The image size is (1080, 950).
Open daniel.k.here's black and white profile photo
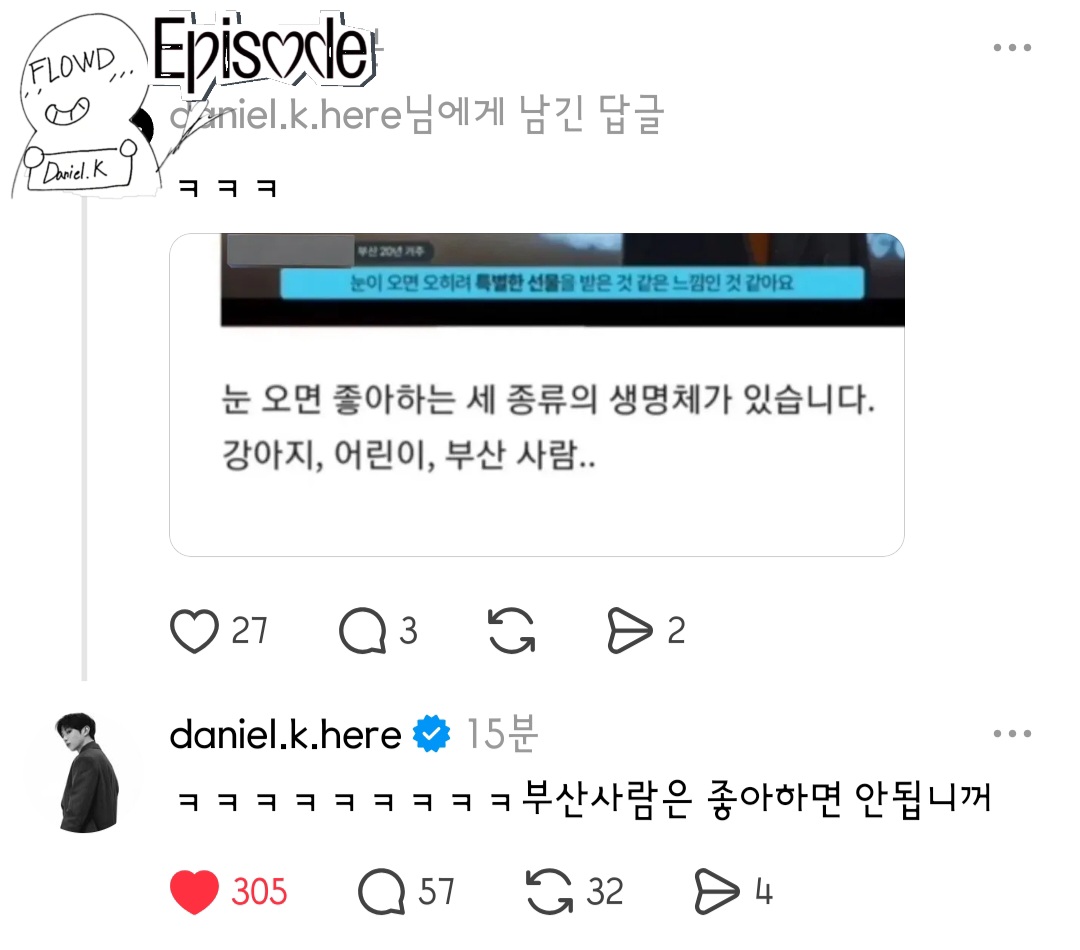87,772
